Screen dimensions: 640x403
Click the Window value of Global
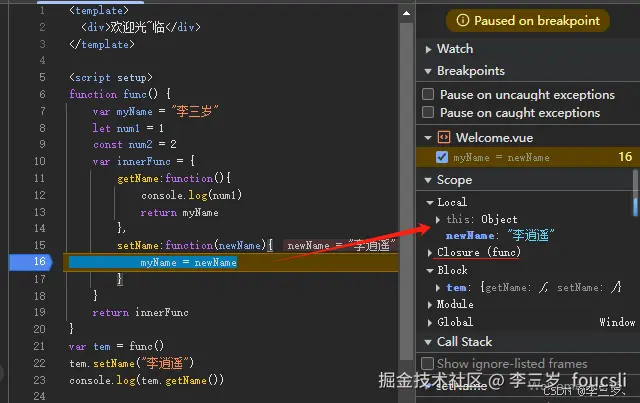[x=617, y=322]
